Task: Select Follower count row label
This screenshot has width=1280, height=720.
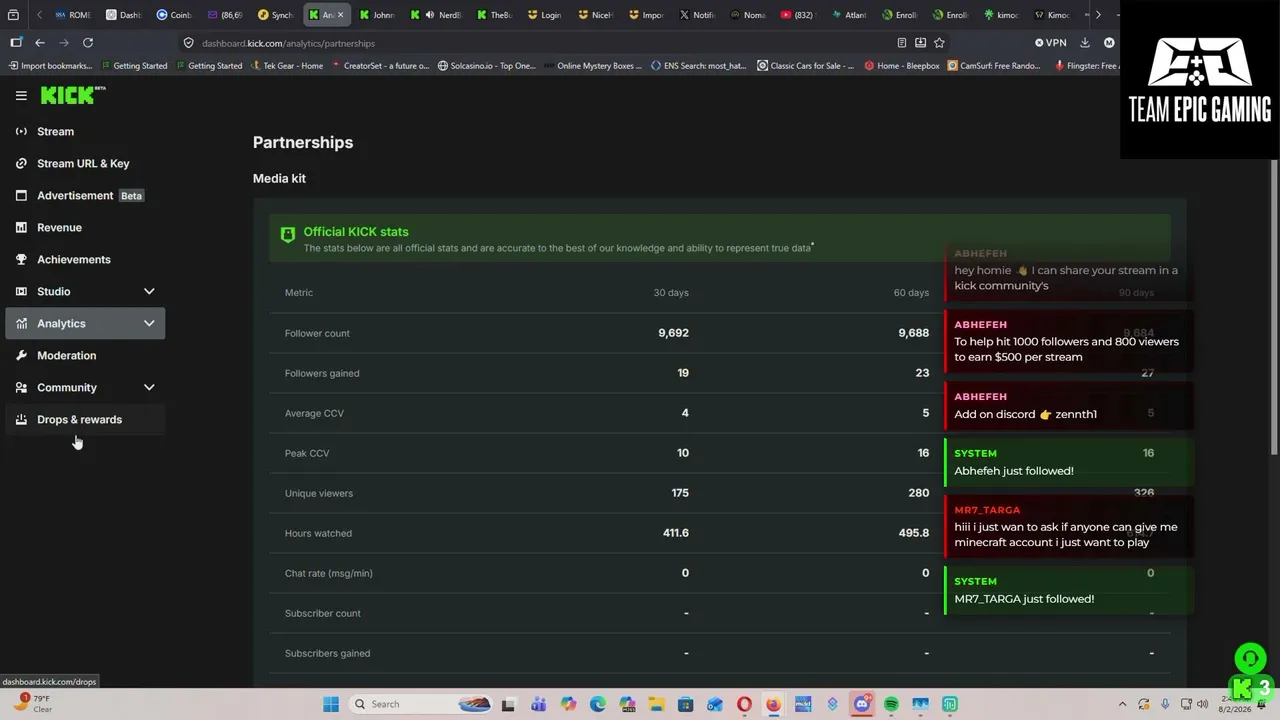Action: 317,333
